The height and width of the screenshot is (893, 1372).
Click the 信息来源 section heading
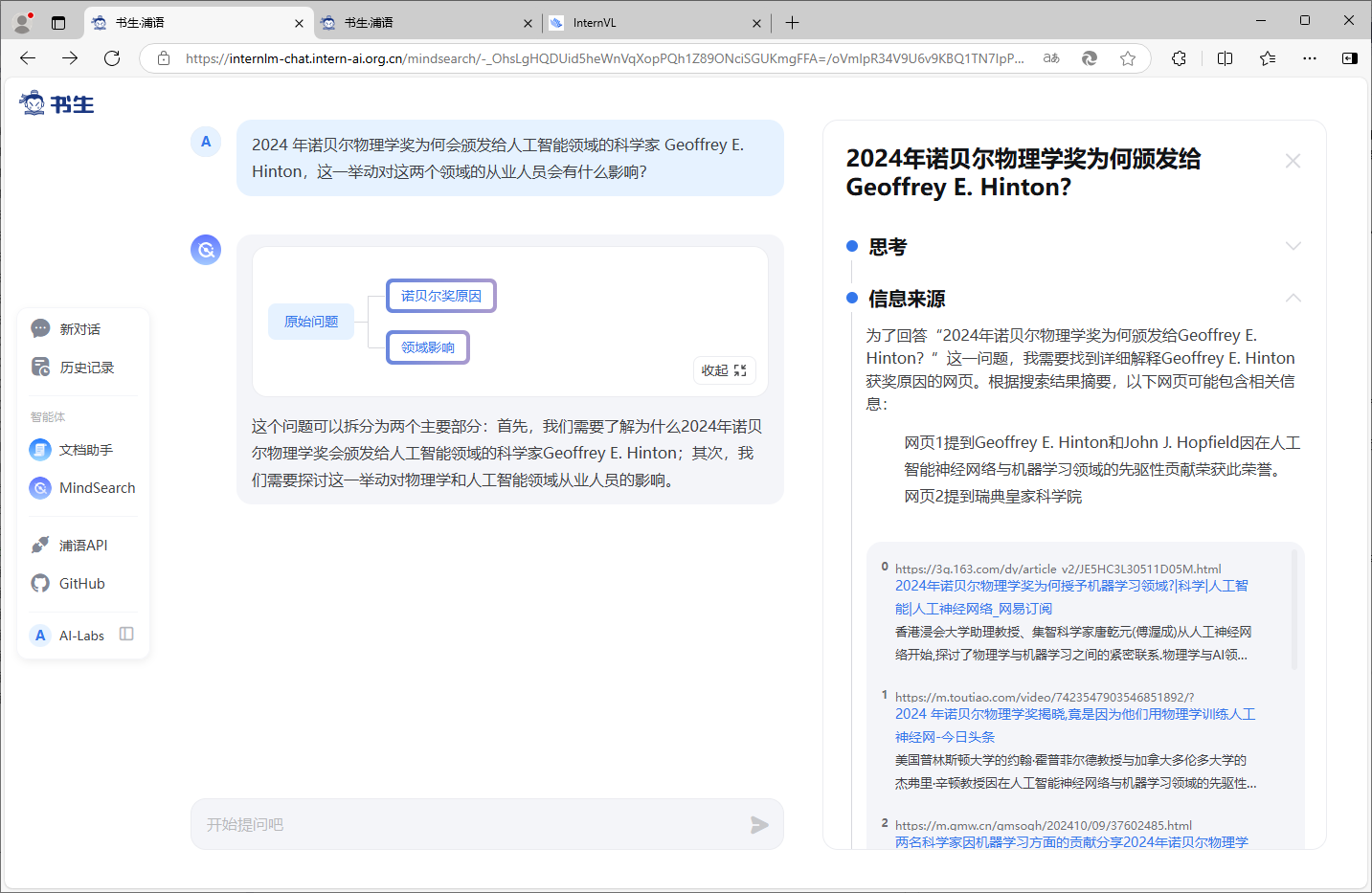pyautogui.click(x=907, y=299)
